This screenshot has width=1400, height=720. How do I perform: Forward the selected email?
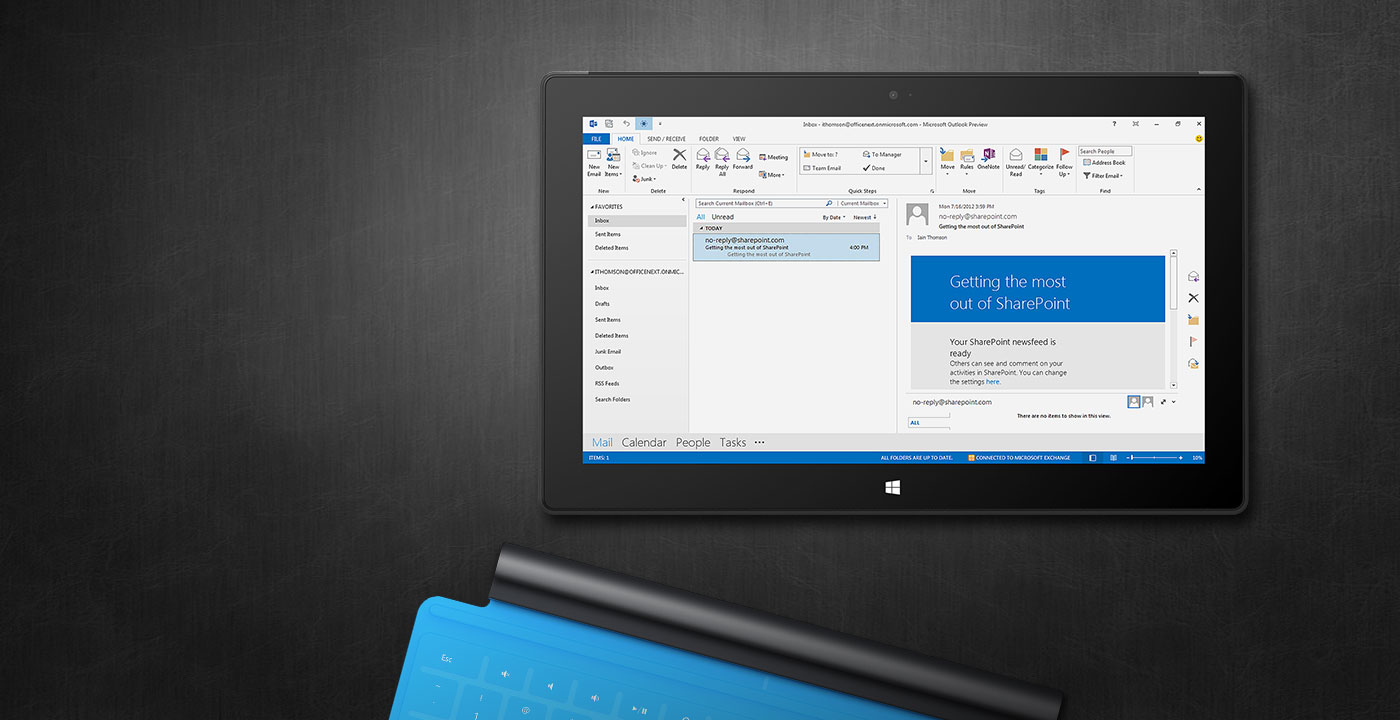743,159
